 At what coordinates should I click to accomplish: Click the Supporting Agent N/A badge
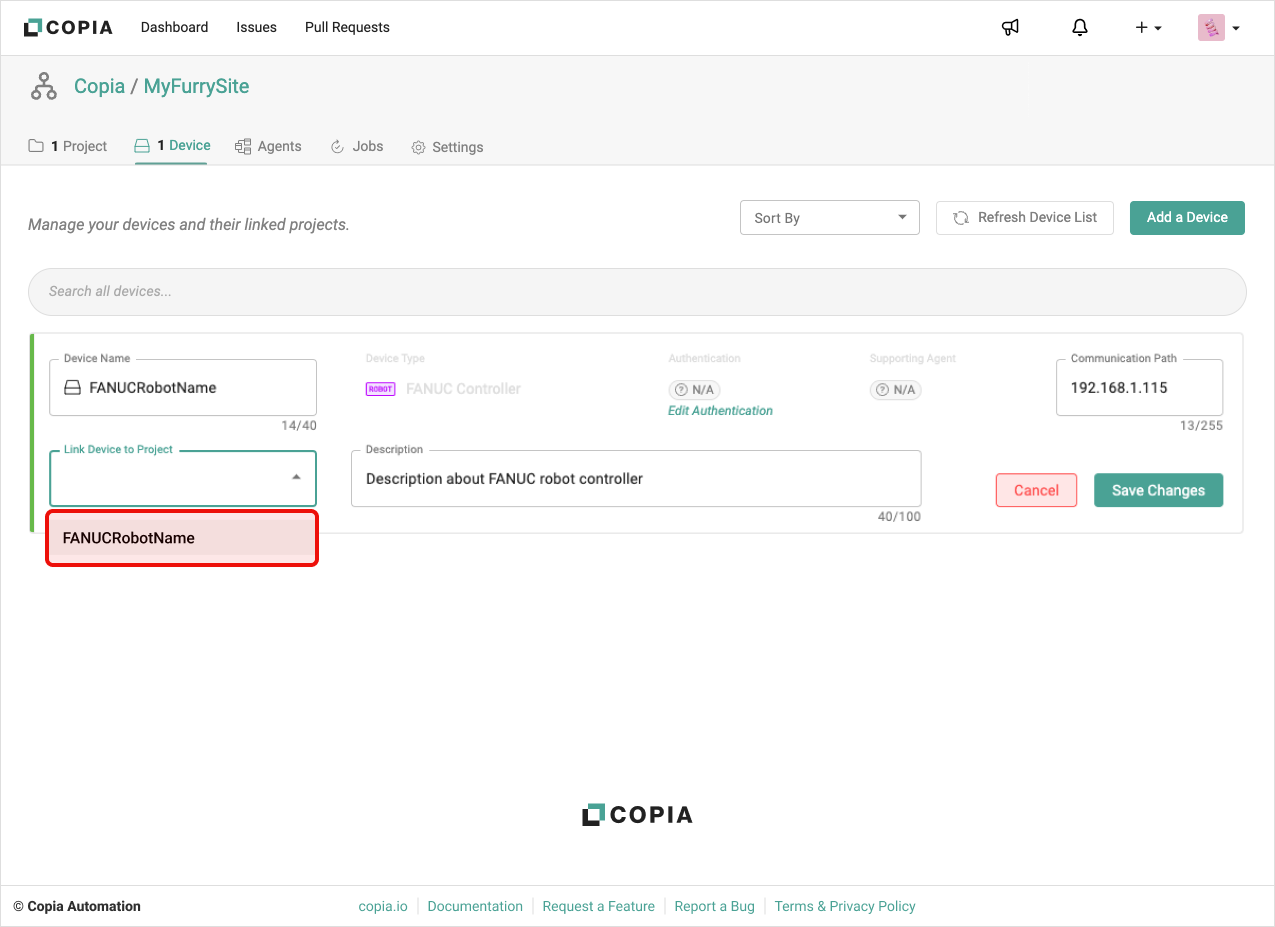[895, 390]
